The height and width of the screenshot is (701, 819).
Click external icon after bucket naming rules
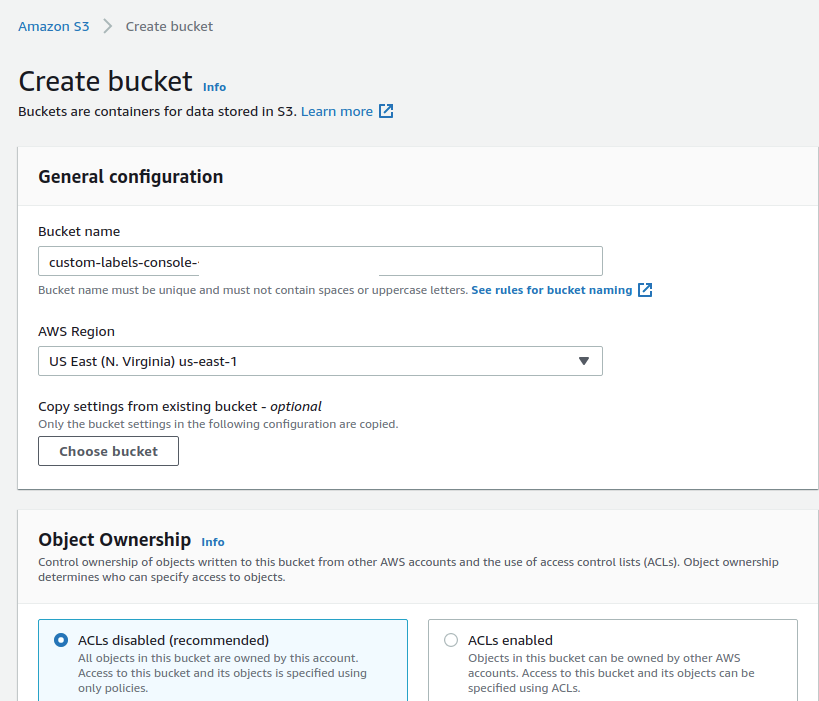[645, 290]
